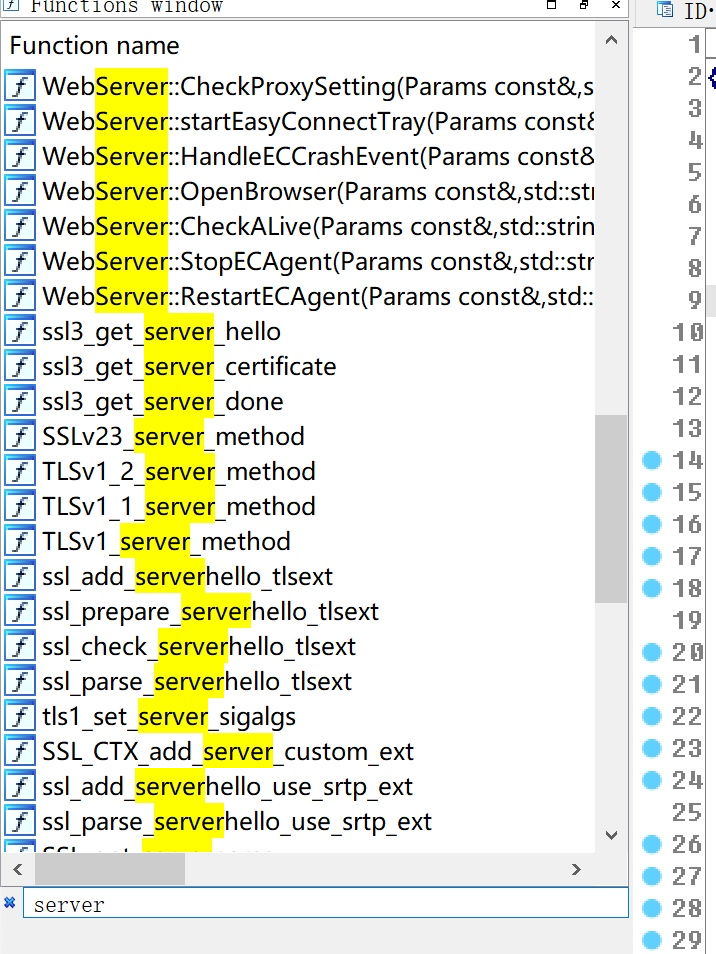This screenshot has height=954, width=716.
Task: Click function icon beside WebServer::CheckProxySetting
Action: coord(20,85)
